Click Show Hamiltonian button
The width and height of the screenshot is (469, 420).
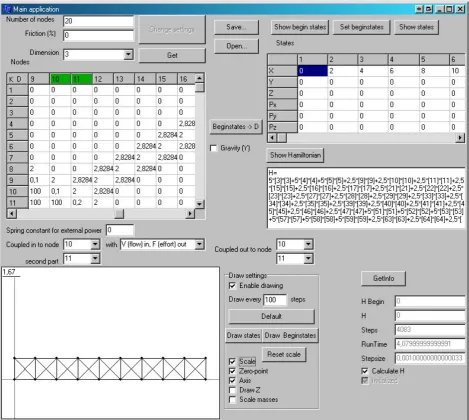(295, 155)
